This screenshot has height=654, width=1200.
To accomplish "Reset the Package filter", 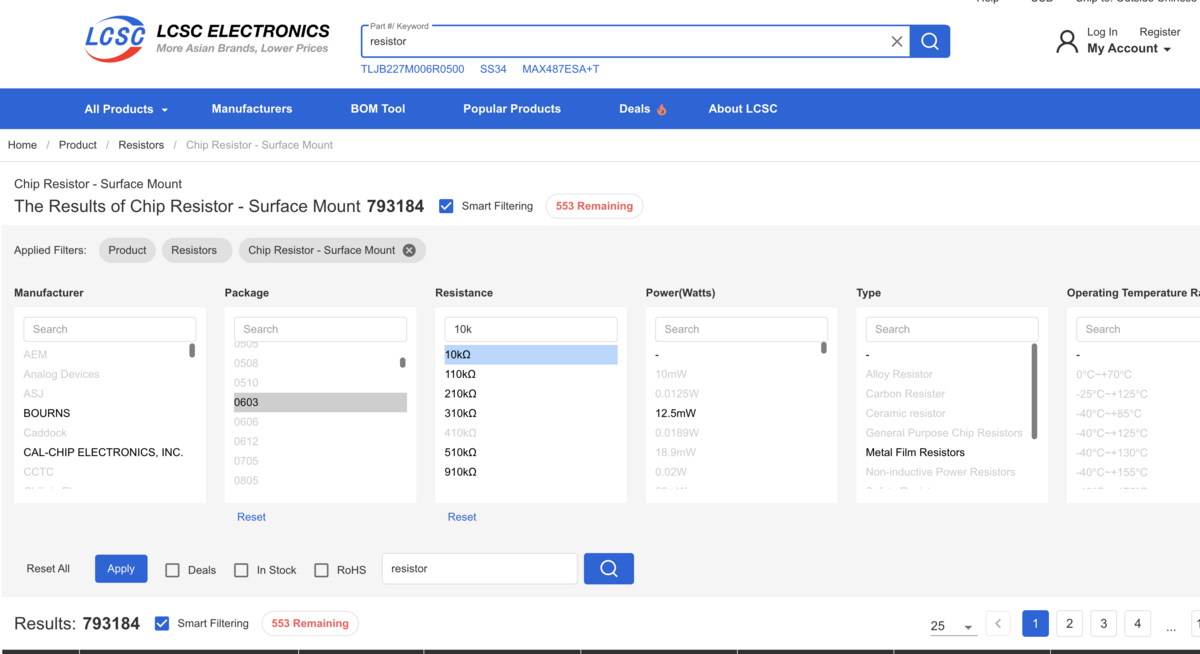I will tap(251, 517).
